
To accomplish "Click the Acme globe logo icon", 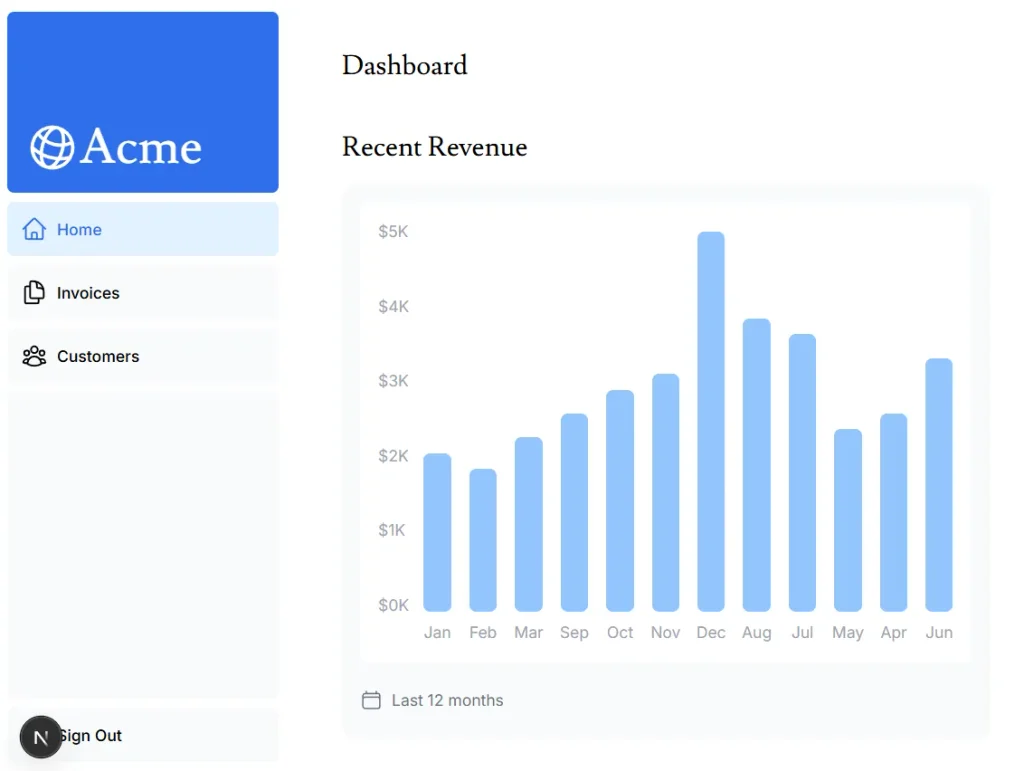I will [52, 148].
